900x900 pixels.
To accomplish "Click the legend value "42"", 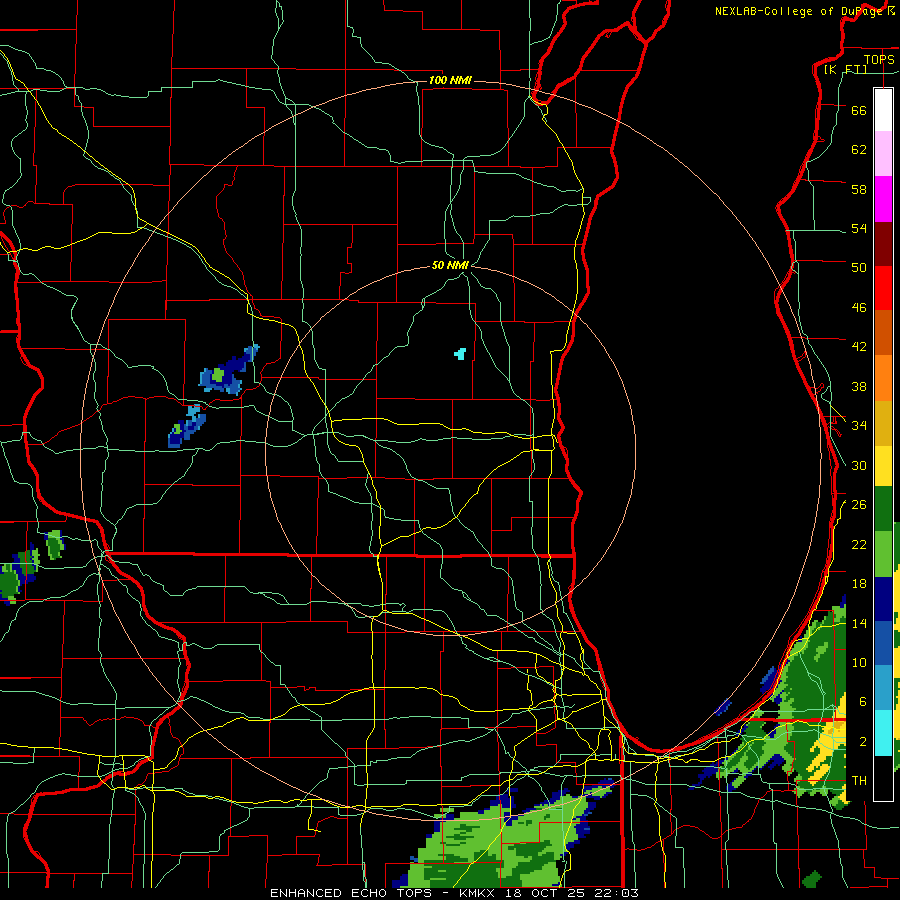I will click(859, 347).
